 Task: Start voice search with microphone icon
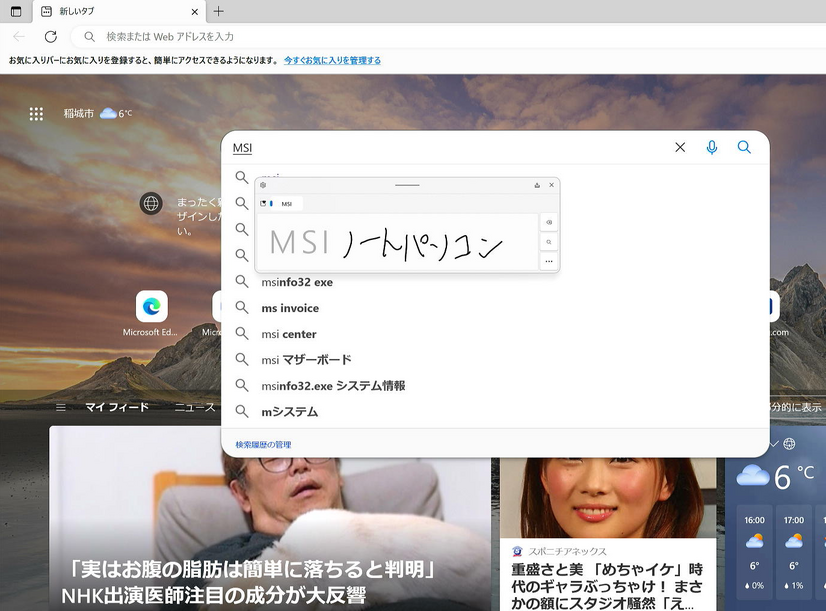pos(712,147)
